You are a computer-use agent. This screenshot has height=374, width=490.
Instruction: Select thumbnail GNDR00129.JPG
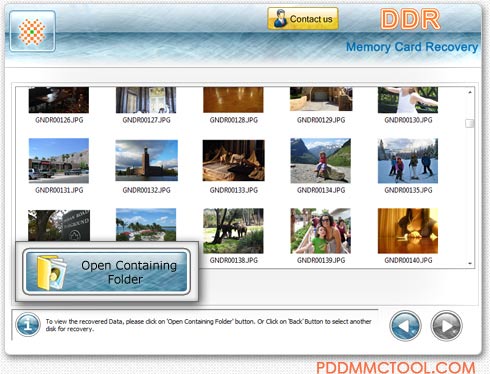[x=321, y=99]
